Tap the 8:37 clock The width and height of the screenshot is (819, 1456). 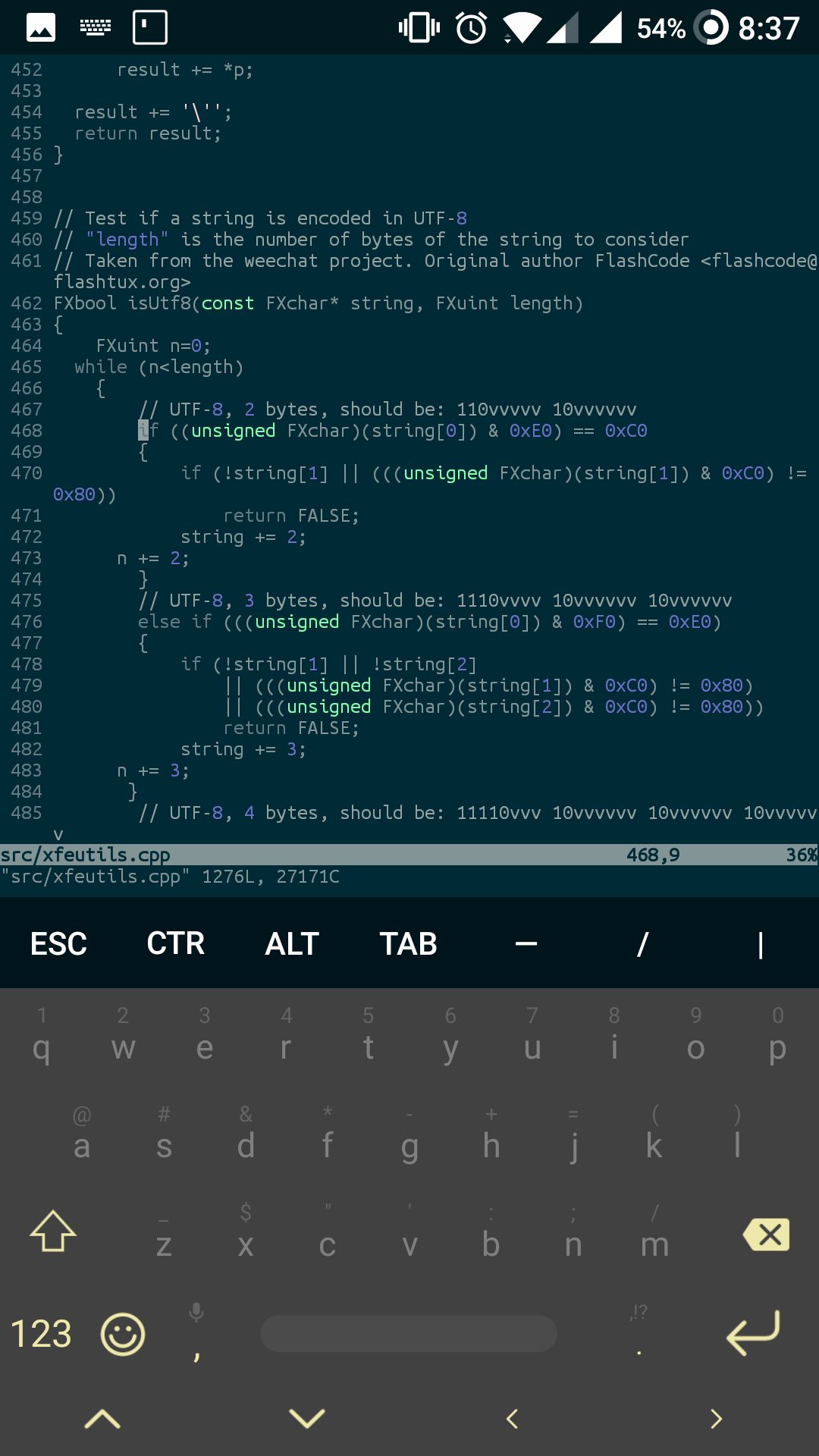pyautogui.click(x=769, y=29)
